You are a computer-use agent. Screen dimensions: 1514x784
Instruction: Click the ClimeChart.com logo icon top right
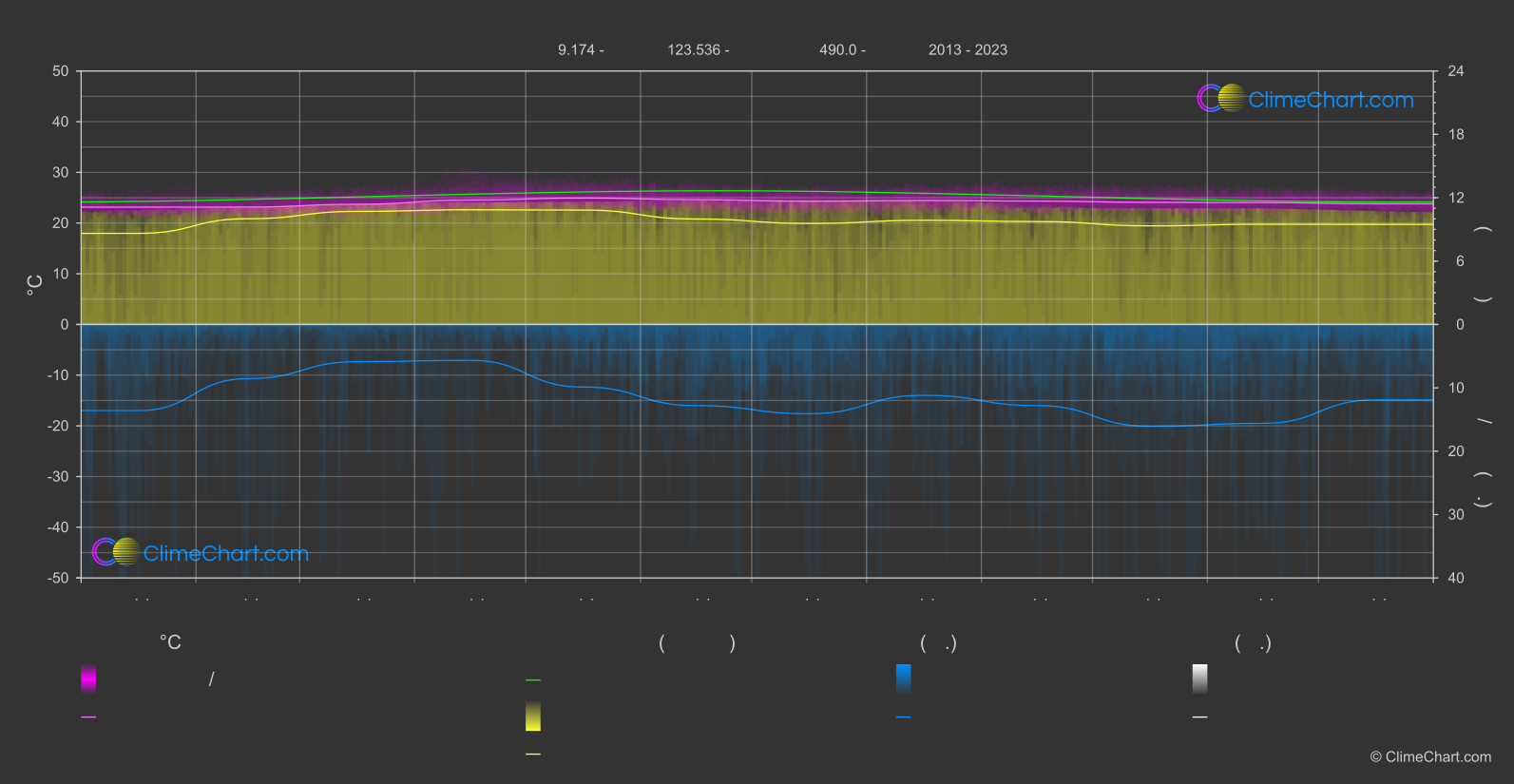pyautogui.click(x=1220, y=99)
